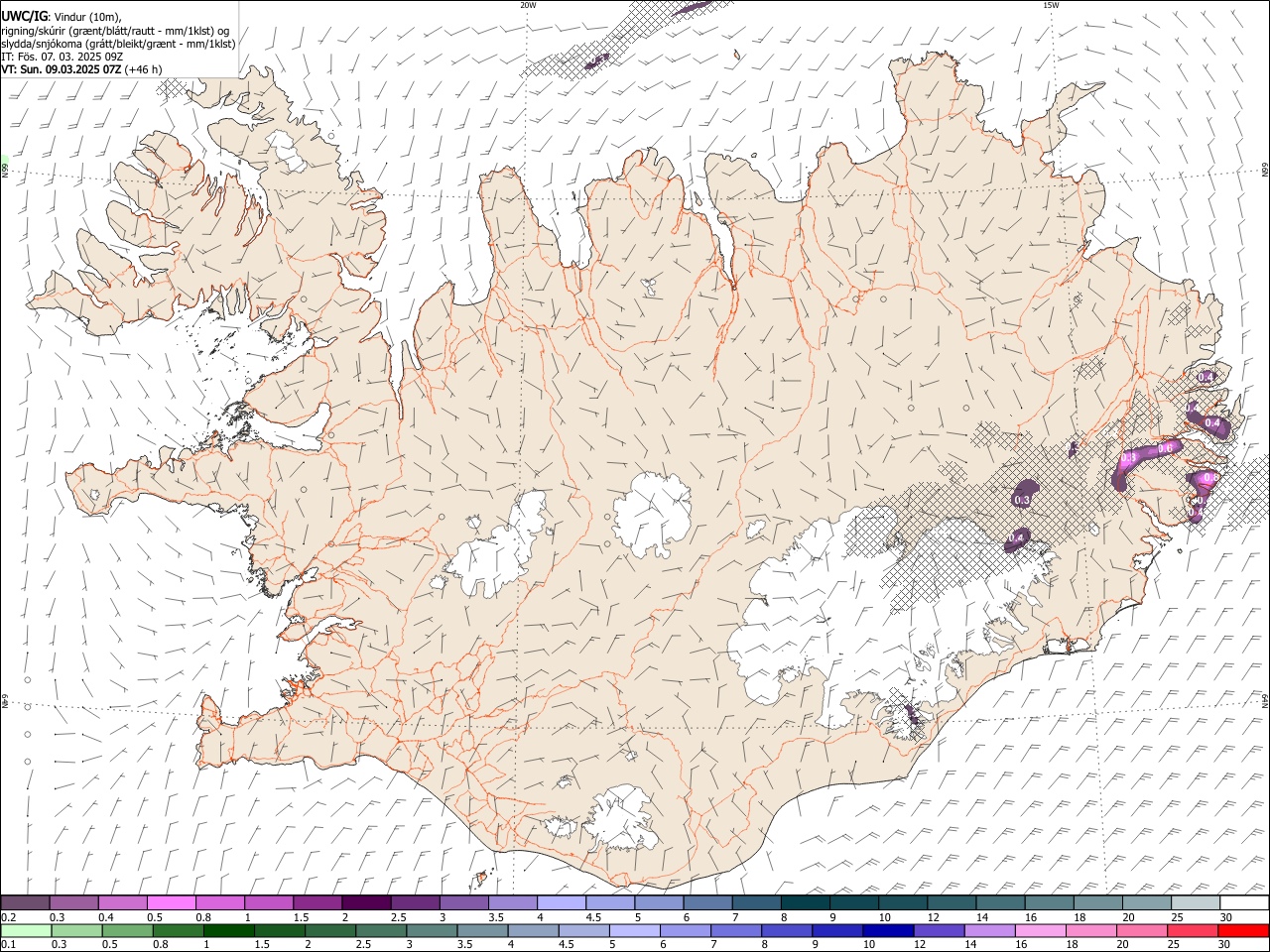Click the bright pink 0.5 snow legend swatch

pos(171,902)
